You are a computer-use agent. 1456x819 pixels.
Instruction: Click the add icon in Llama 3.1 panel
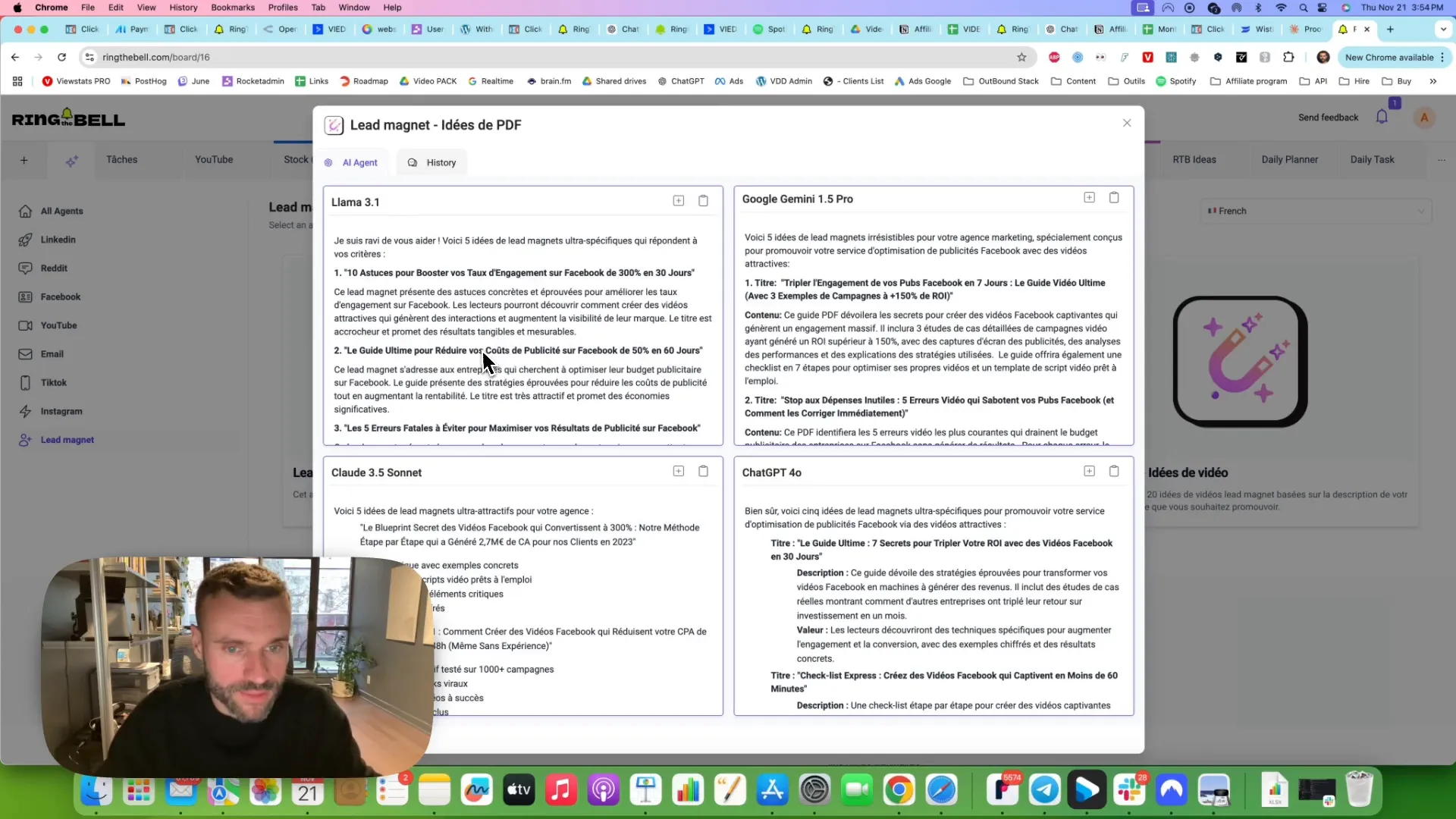click(679, 201)
